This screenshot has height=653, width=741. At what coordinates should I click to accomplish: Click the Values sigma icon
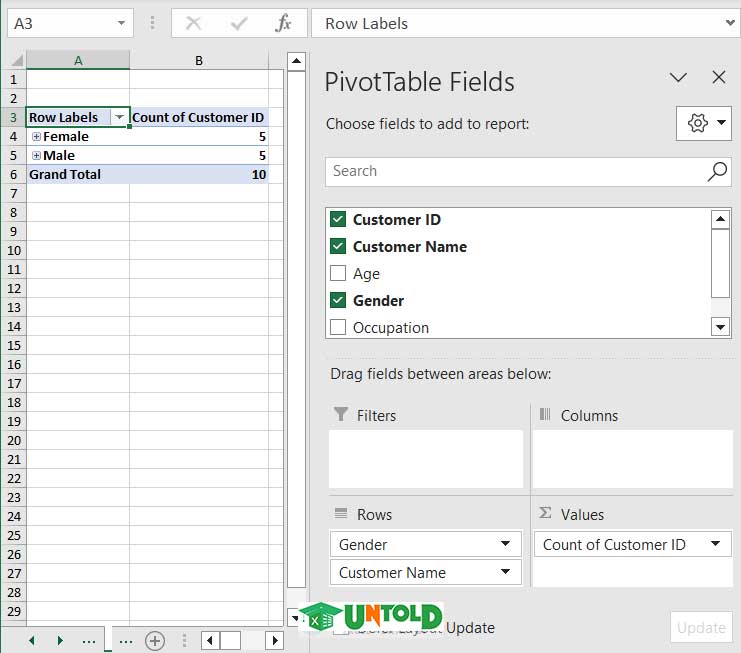coord(545,513)
